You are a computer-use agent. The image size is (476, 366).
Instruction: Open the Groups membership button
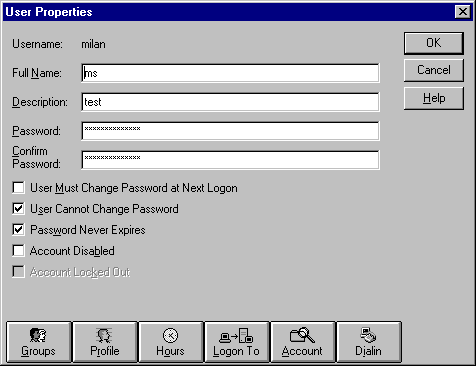[39, 342]
